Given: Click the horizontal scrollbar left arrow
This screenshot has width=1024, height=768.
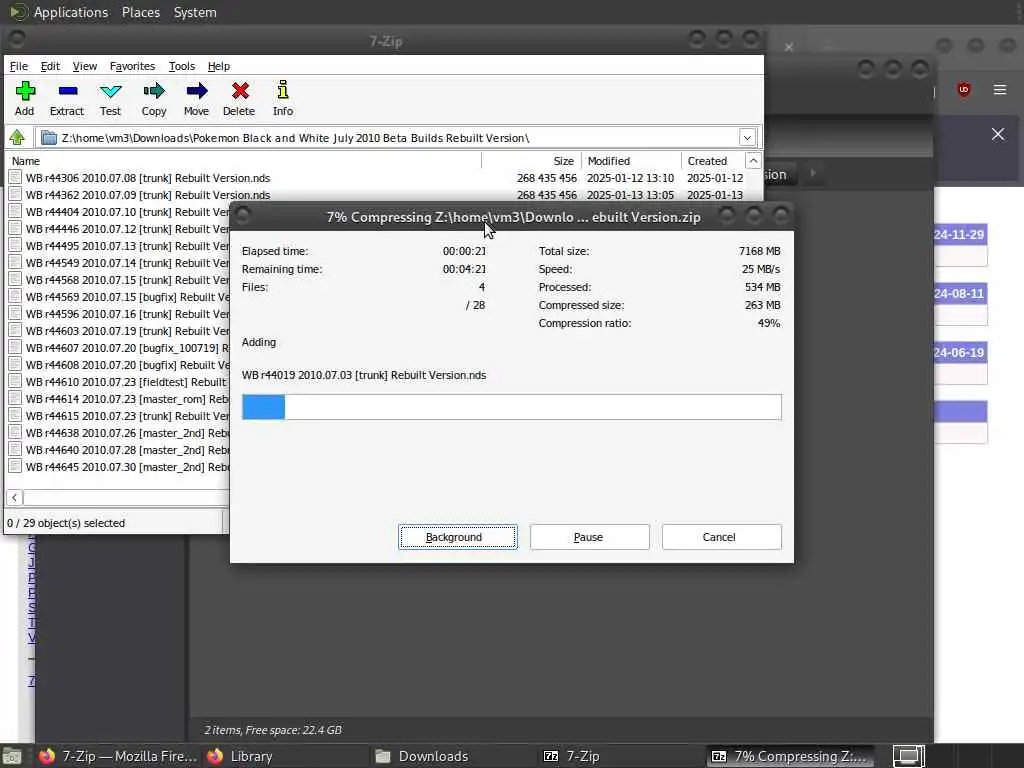Looking at the screenshot, I should pos(14,498).
